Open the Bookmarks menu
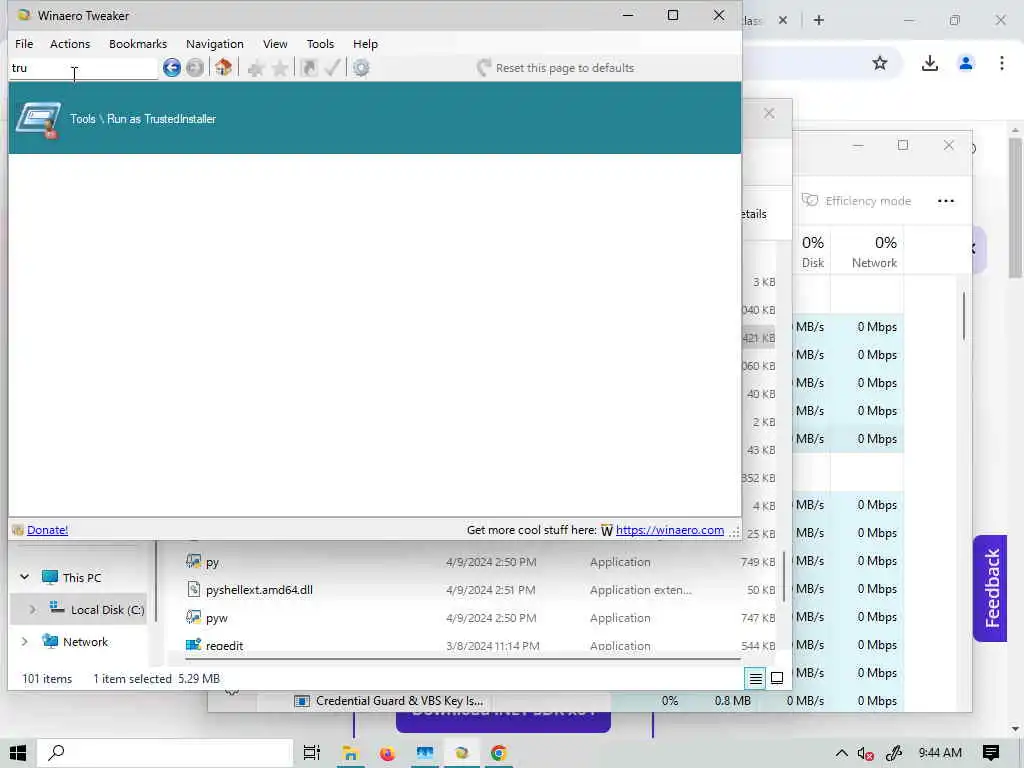Viewport: 1024px width, 768px height. pyautogui.click(x=138, y=44)
